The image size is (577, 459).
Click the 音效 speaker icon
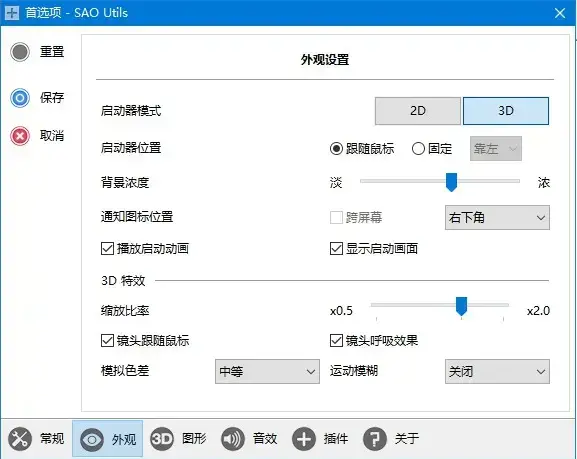(233, 439)
